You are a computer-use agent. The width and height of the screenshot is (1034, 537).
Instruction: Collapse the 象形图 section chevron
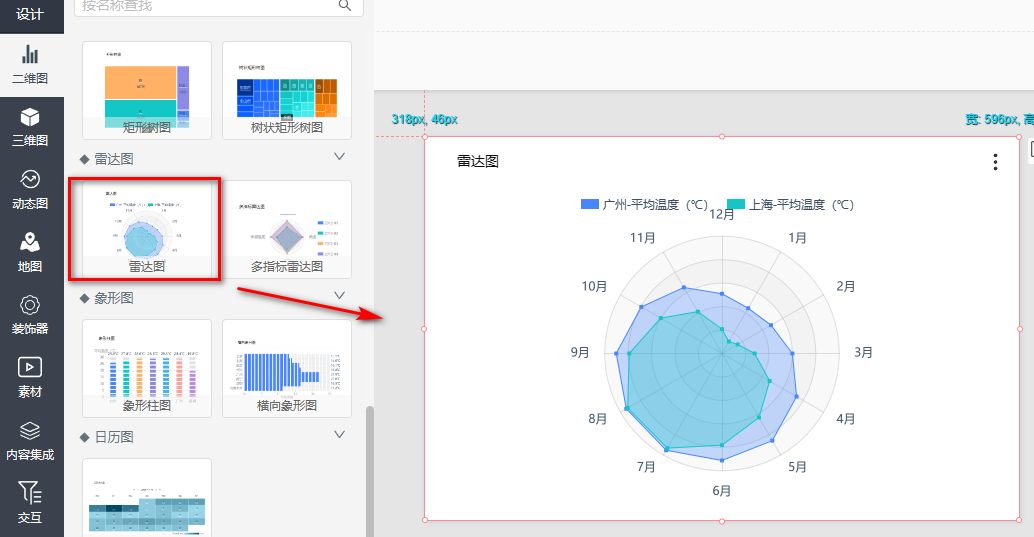[339, 296]
